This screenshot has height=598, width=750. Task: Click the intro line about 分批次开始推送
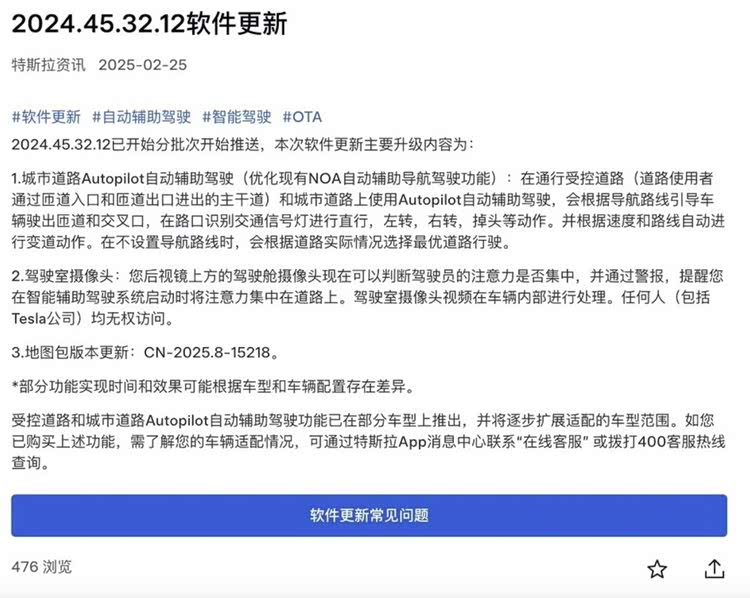[x=243, y=144]
